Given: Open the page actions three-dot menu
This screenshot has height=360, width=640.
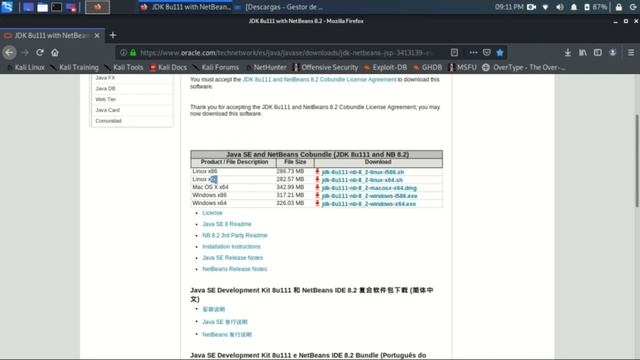Looking at the screenshot, I should [x=473, y=53].
